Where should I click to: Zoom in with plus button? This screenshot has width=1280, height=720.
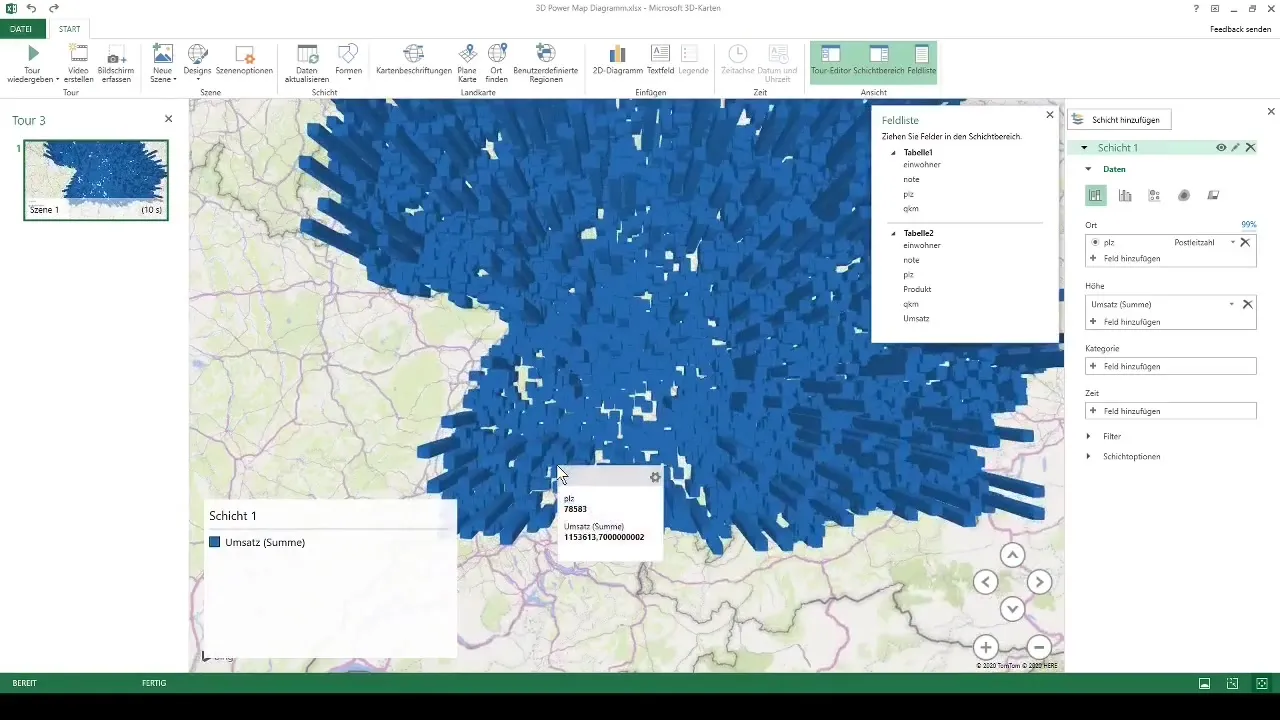pyautogui.click(x=985, y=646)
